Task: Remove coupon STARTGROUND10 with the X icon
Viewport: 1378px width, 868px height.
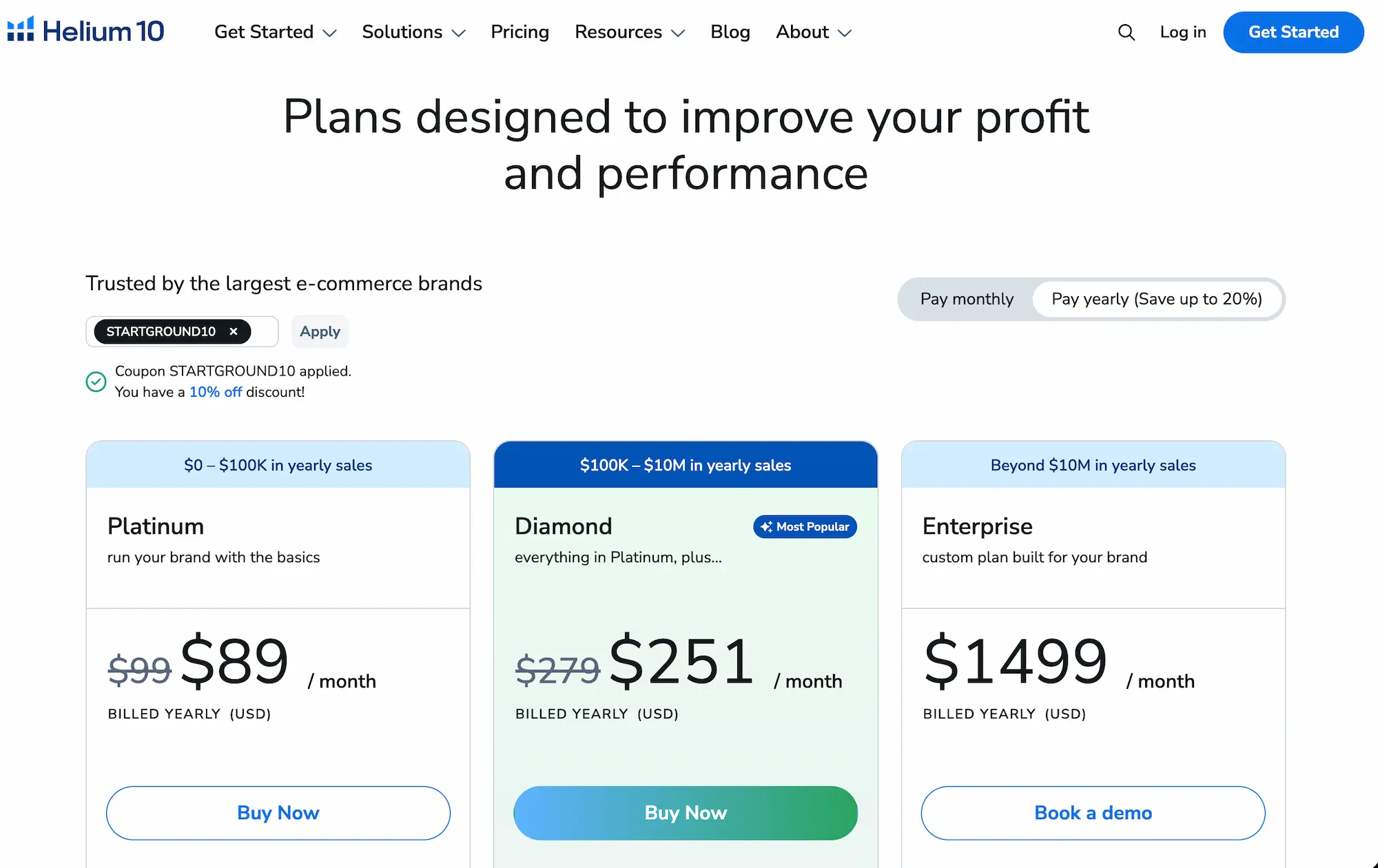Action: coord(234,331)
